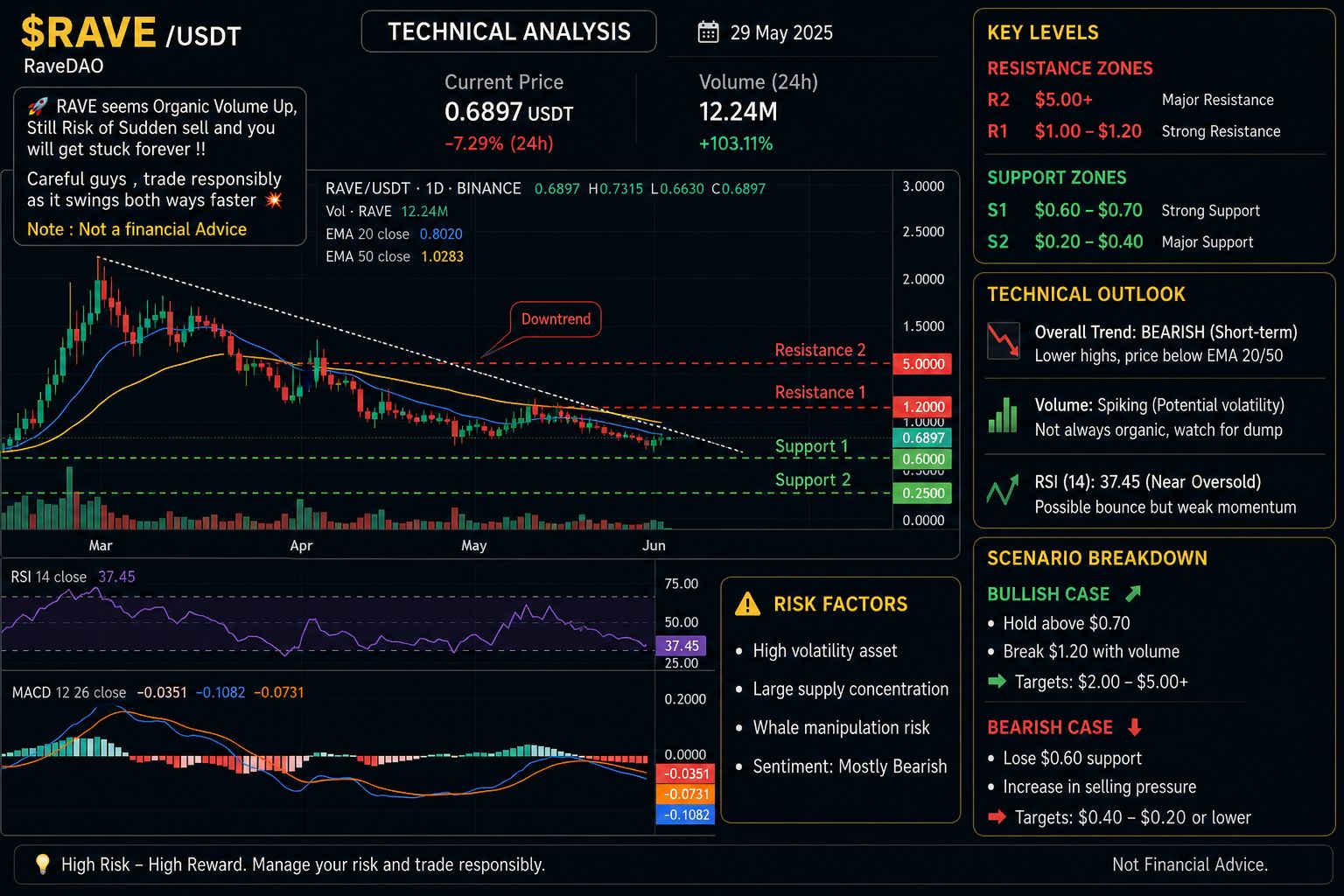The image size is (1344, 896).
Task: Click 'Not Financial Advice.' in the bottom bar
Action: [x=1190, y=864]
